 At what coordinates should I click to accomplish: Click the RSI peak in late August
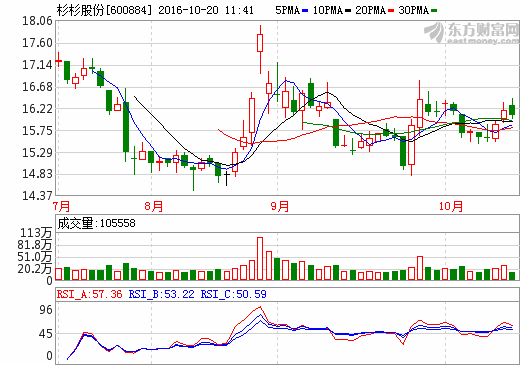[260, 307]
